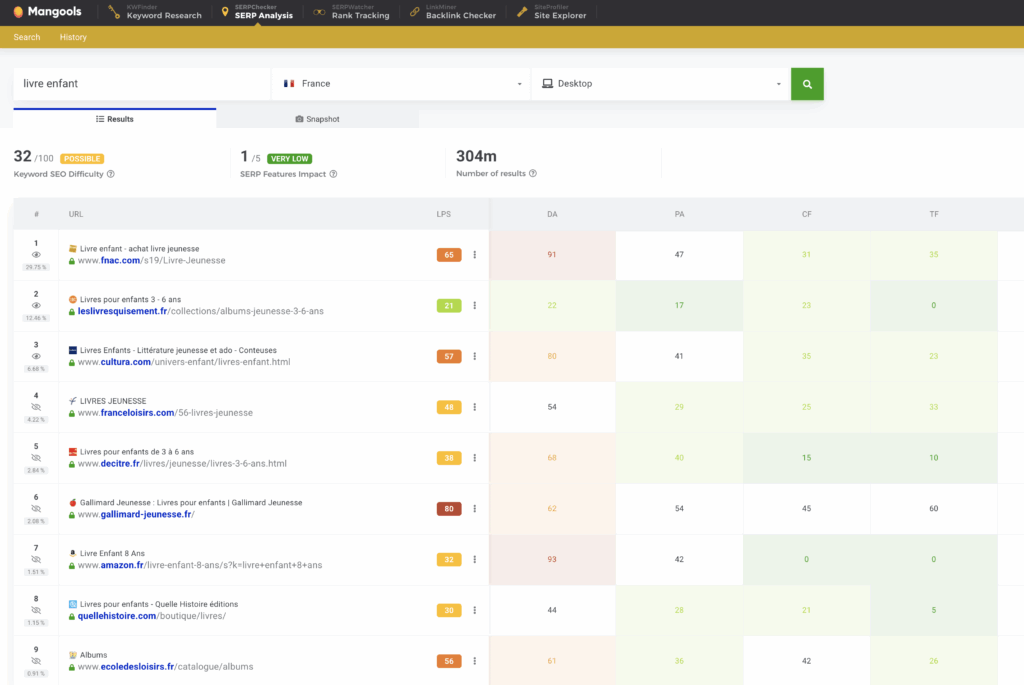Click the LPS 80 badge for gallimard-jeunesse.fr

[x=449, y=509]
